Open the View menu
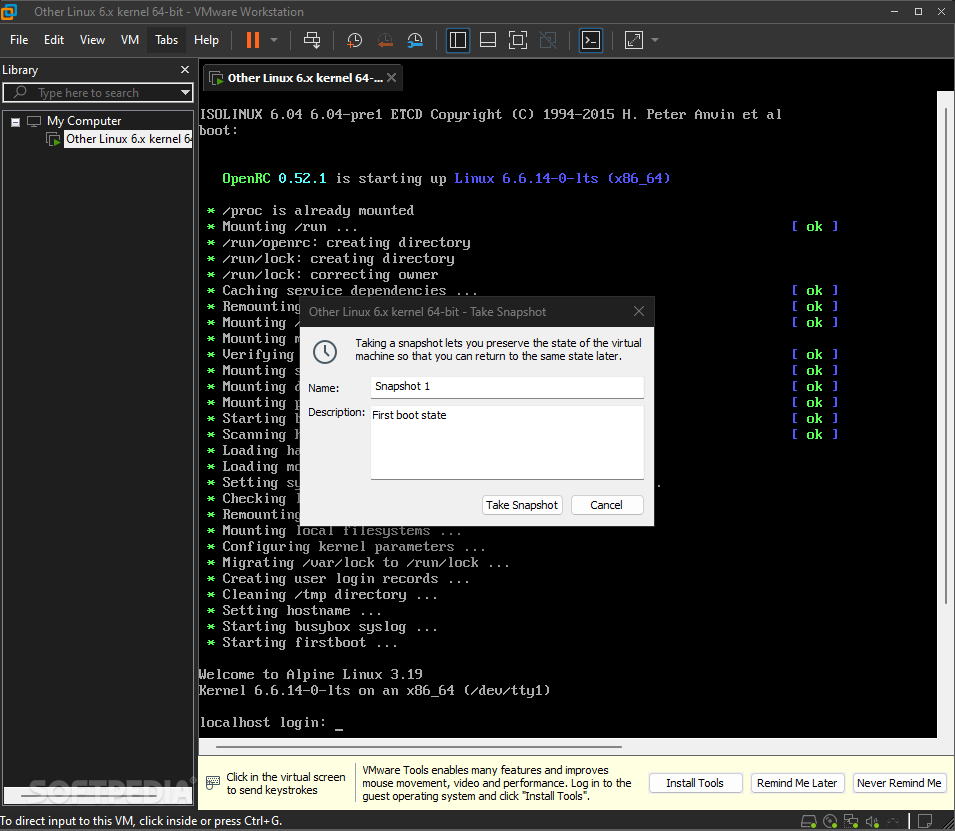This screenshot has width=955, height=831. tap(92, 40)
